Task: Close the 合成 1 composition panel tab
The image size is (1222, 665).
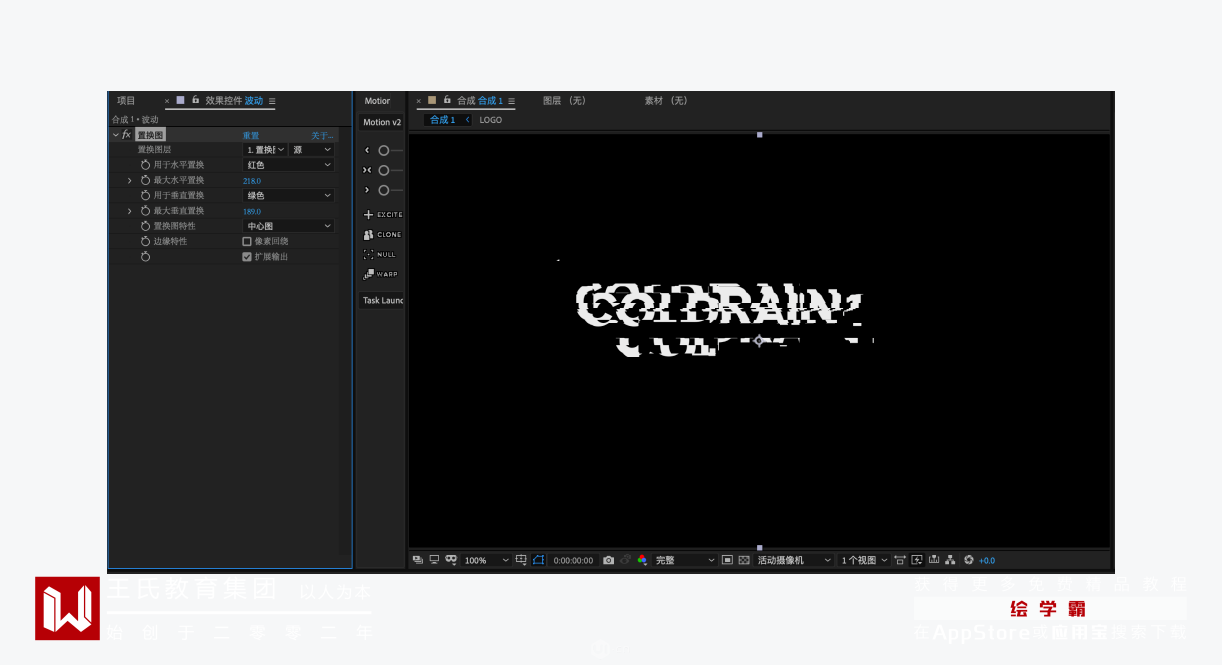Action: 419,101
